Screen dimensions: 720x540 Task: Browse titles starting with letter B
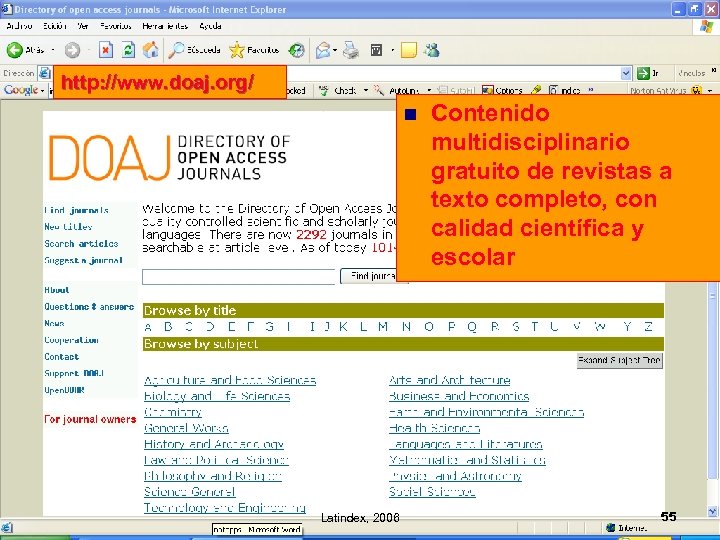click(168, 327)
